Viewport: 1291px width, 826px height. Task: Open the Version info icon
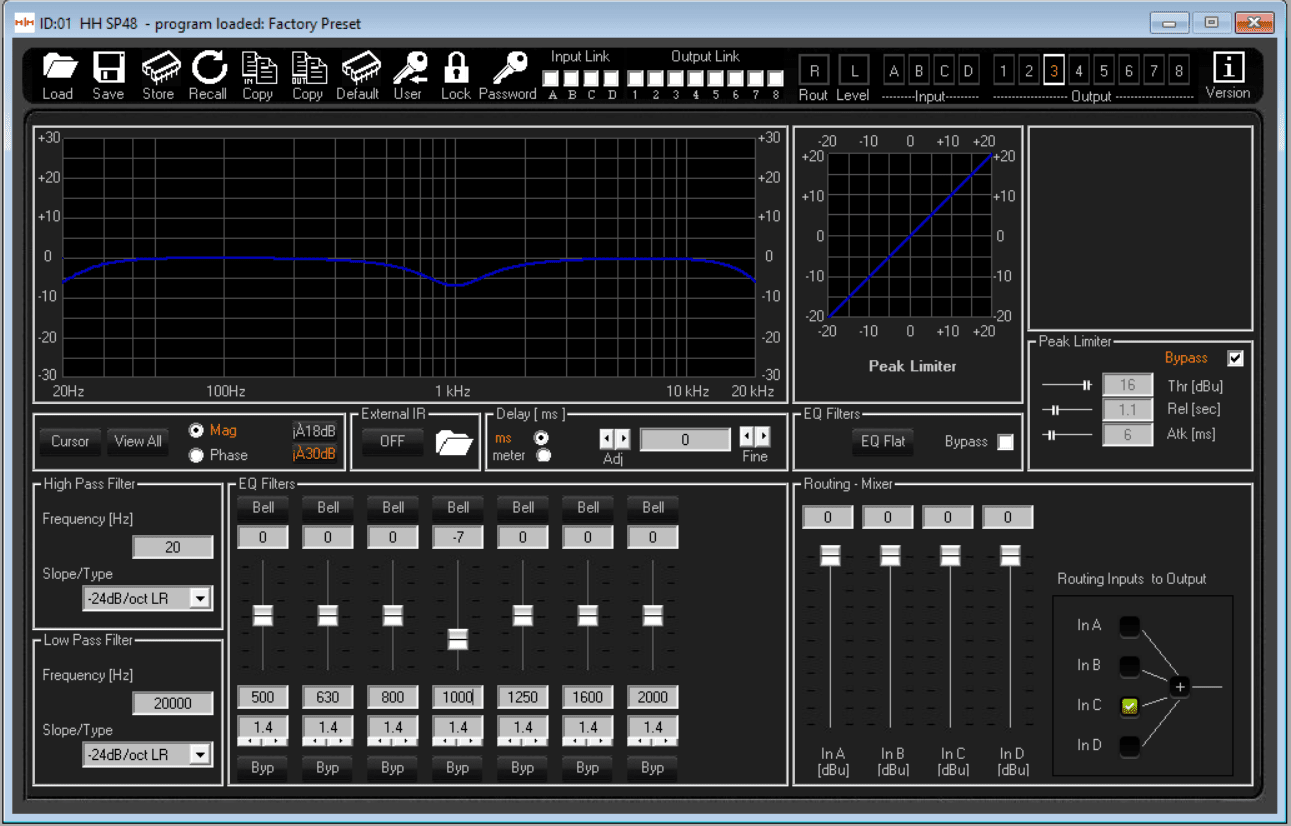(1228, 68)
